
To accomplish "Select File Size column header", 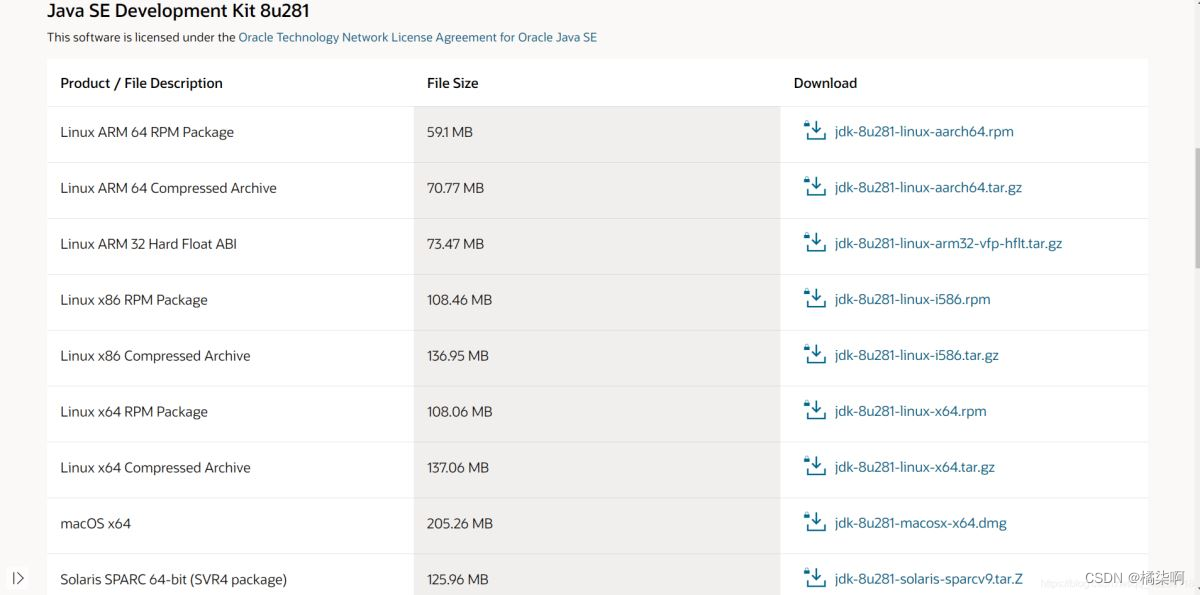I will [452, 83].
